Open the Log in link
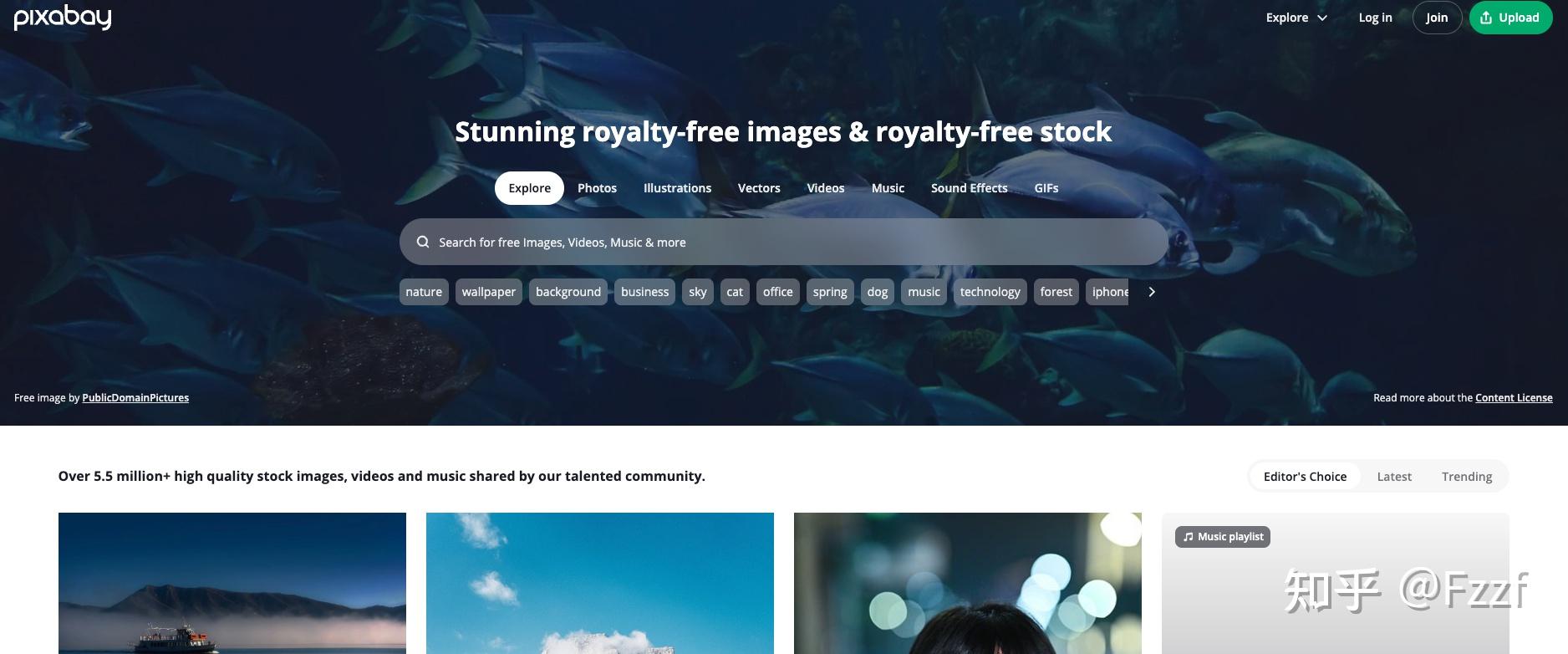Viewport: 1568px width, 654px height. click(x=1375, y=18)
